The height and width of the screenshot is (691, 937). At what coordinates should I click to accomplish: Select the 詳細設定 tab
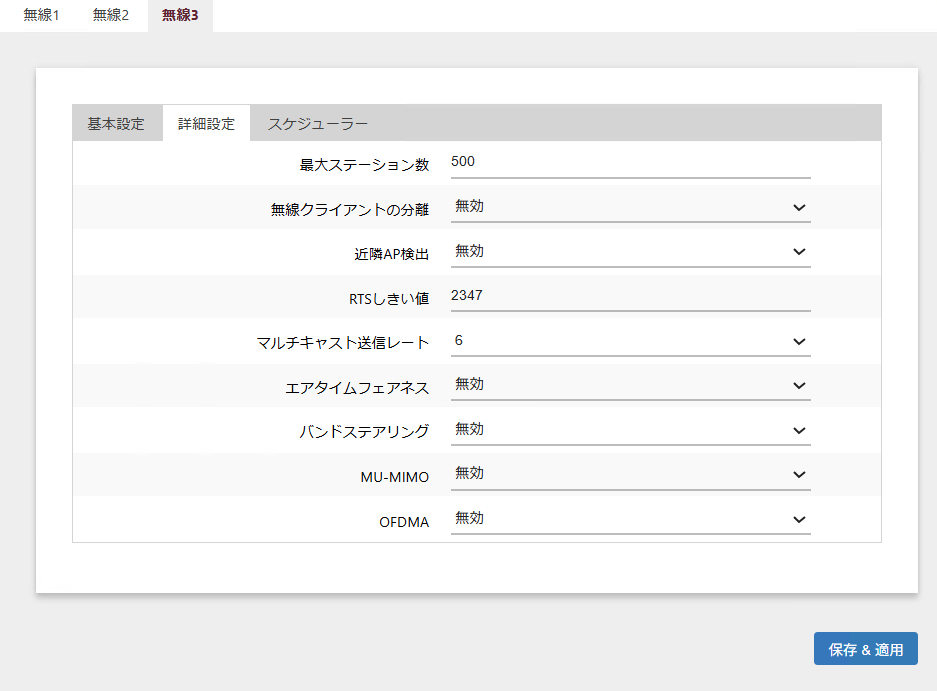click(x=207, y=124)
